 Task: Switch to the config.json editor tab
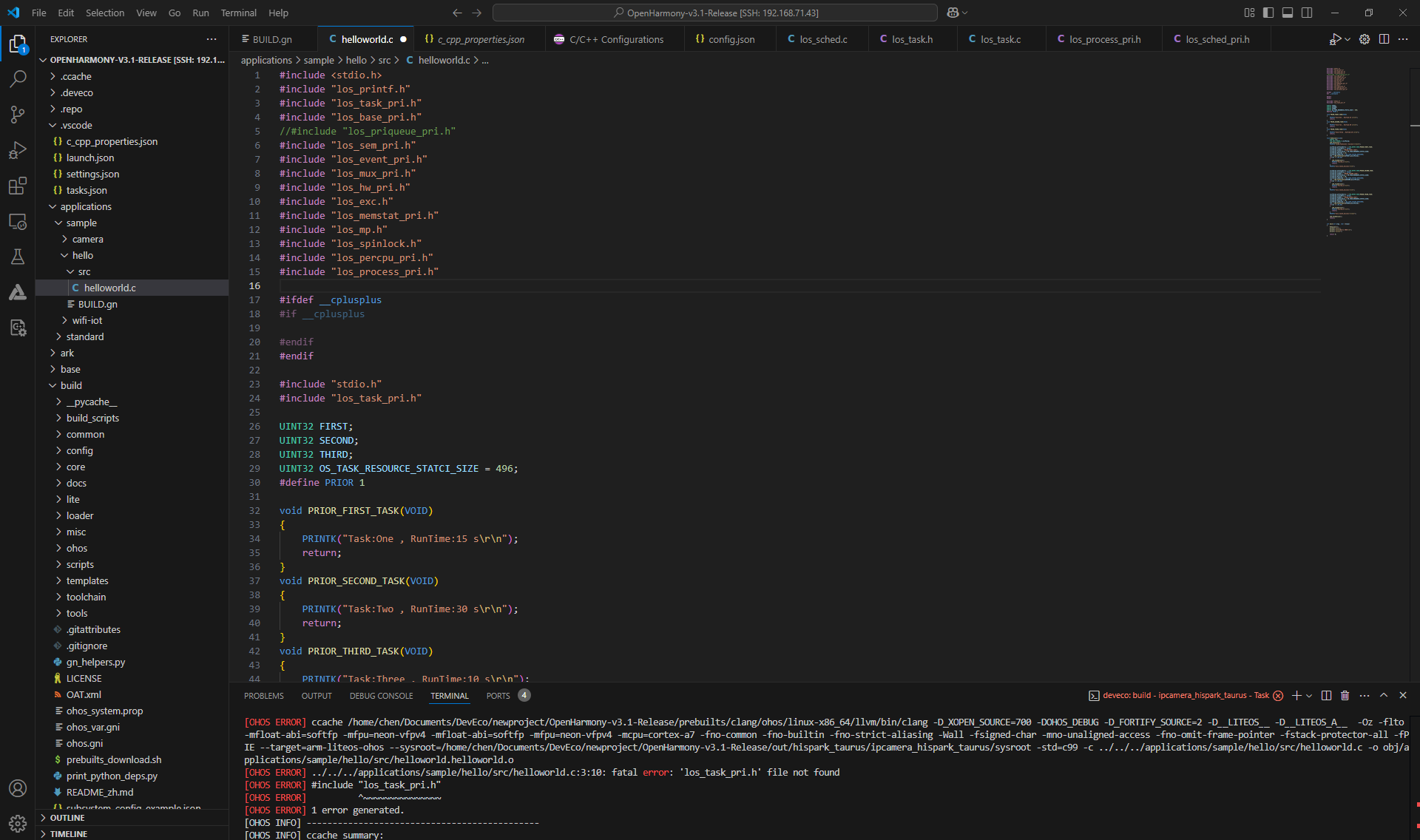(731, 39)
